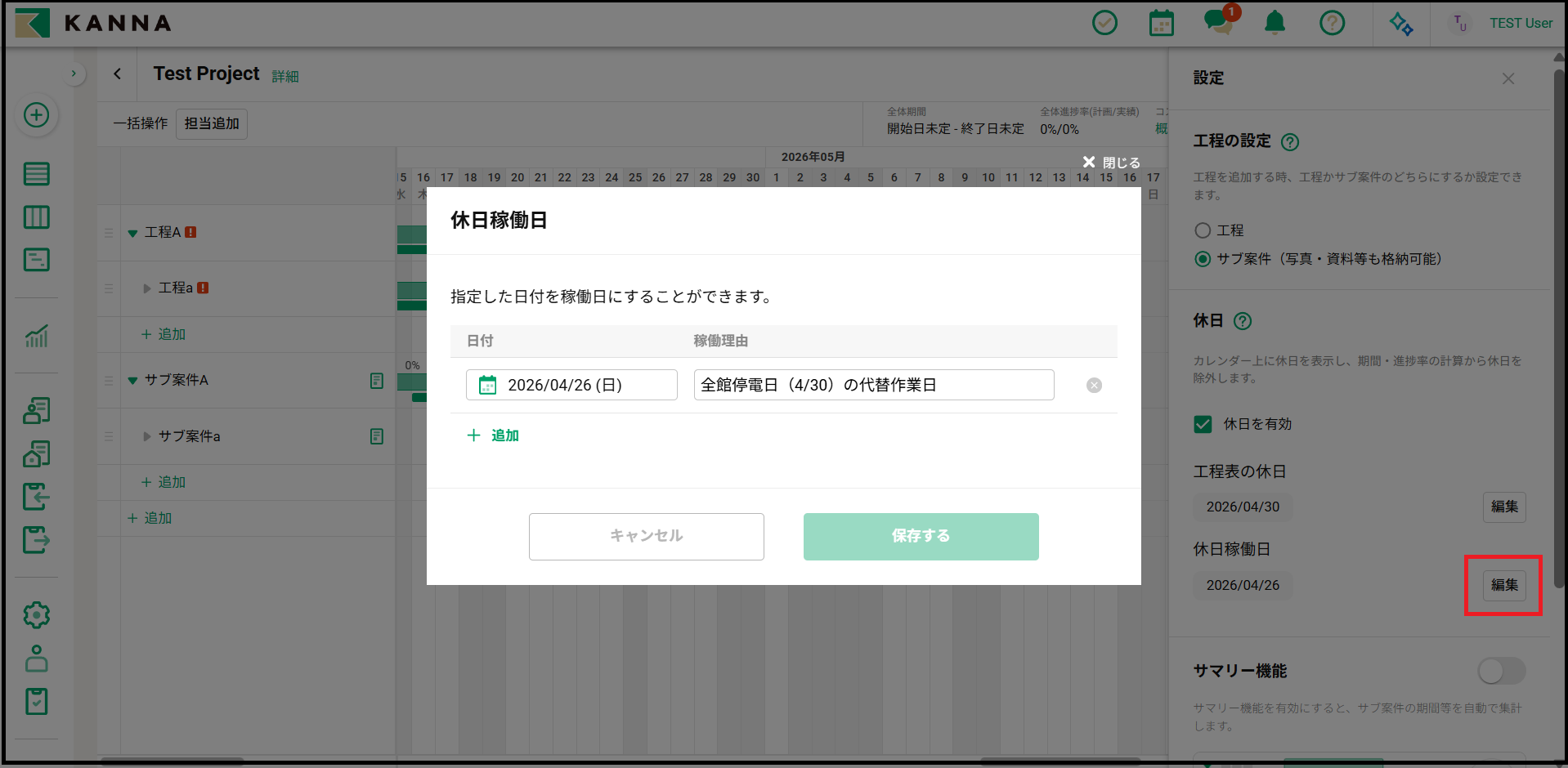Viewport: 1568px width, 768px height.
Task: Click the settings panel vertical scrollbar
Action: coord(1559,327)
